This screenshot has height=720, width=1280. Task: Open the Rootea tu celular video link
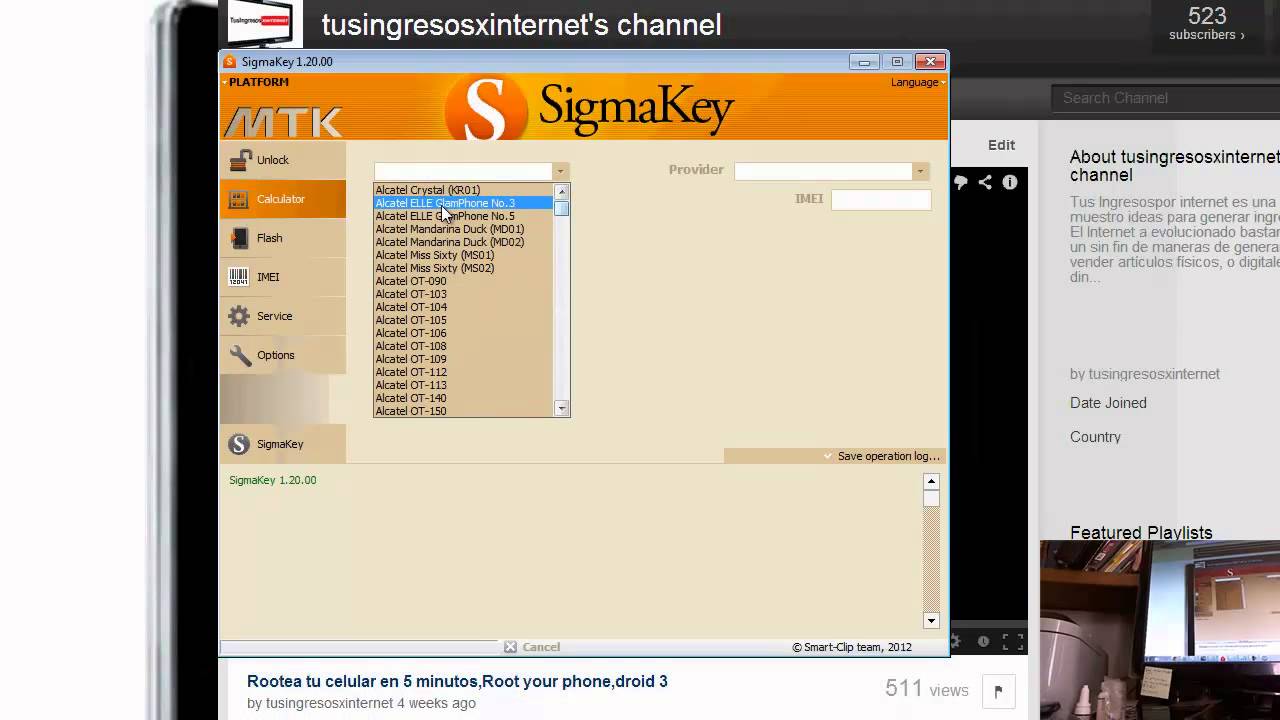457,681
